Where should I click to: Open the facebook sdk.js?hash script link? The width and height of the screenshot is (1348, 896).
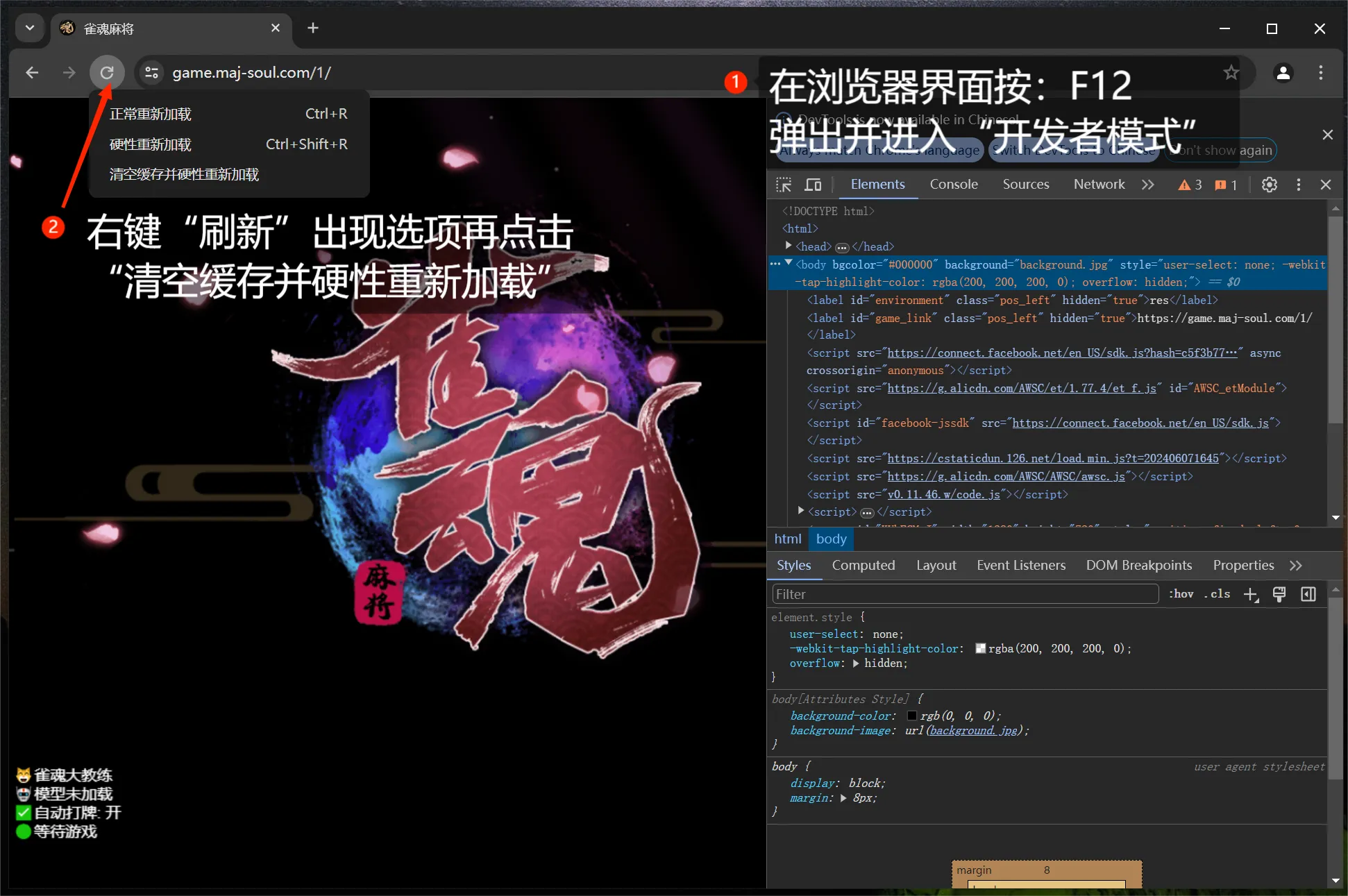click(1062, 353)
